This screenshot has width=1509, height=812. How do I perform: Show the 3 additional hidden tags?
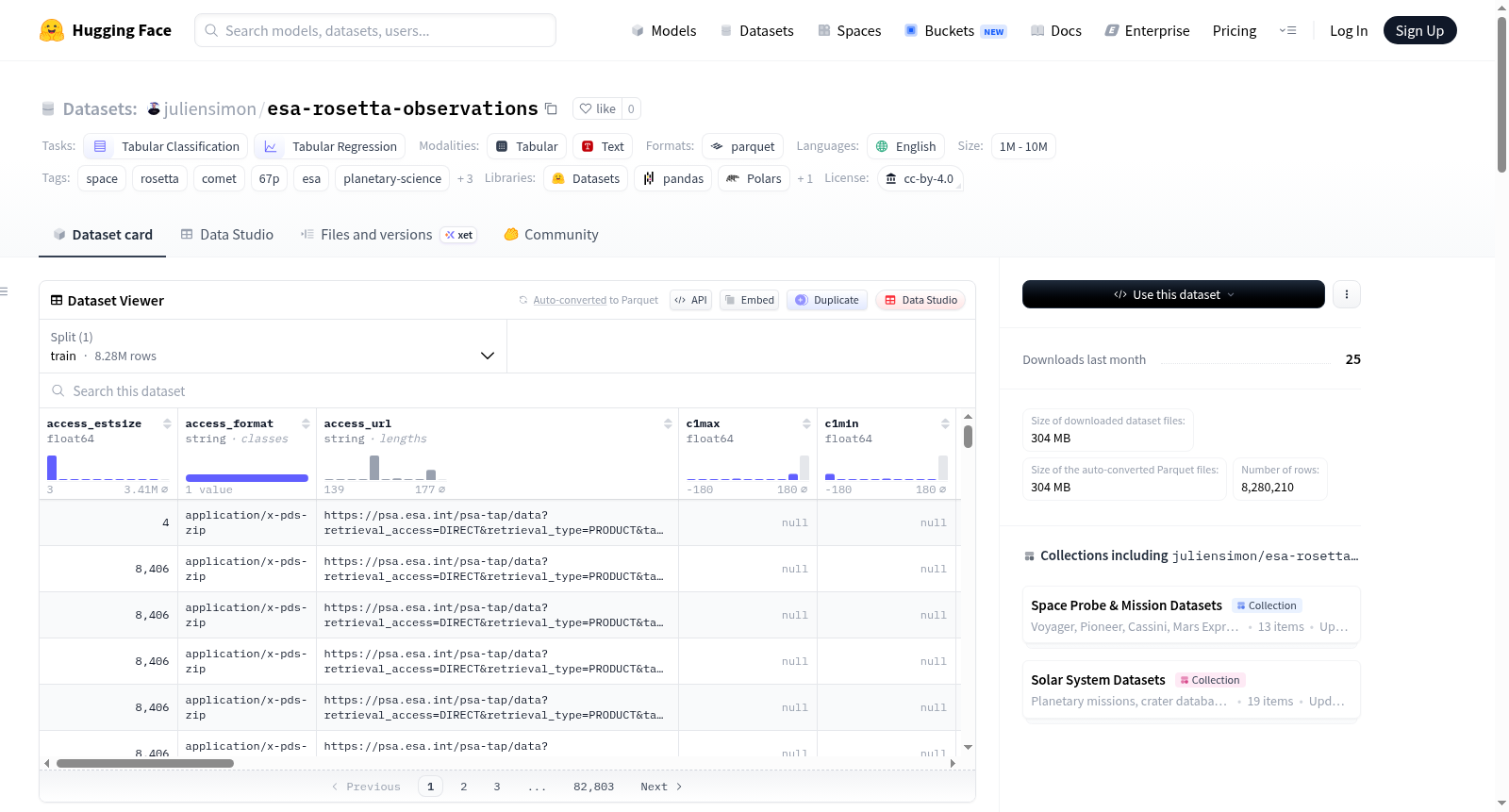tap(465, 178)
